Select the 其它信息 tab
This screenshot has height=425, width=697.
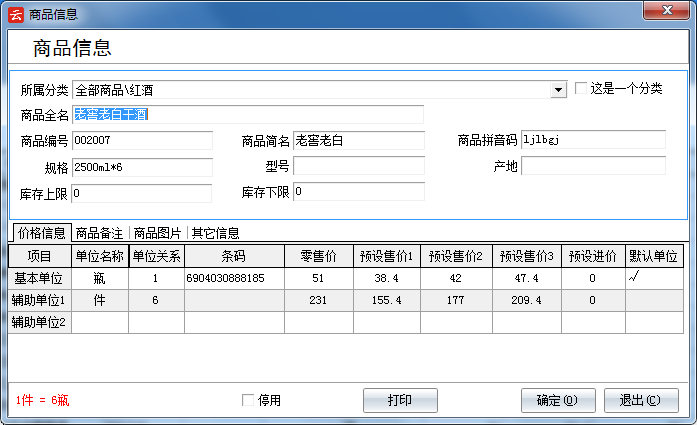215,233
